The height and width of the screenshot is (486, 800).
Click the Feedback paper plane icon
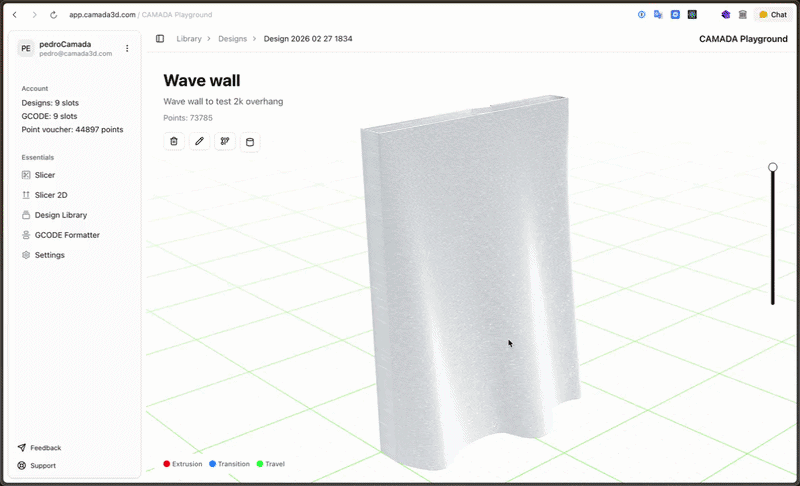point(21,447)
